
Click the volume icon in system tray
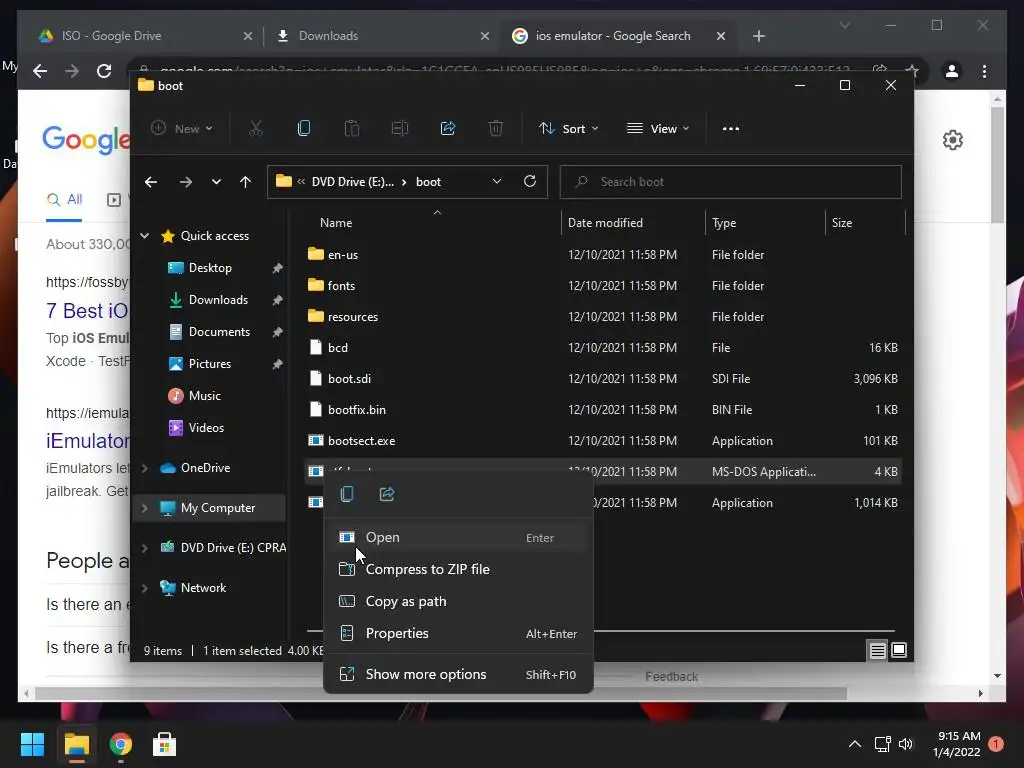(x=906, y=744)
